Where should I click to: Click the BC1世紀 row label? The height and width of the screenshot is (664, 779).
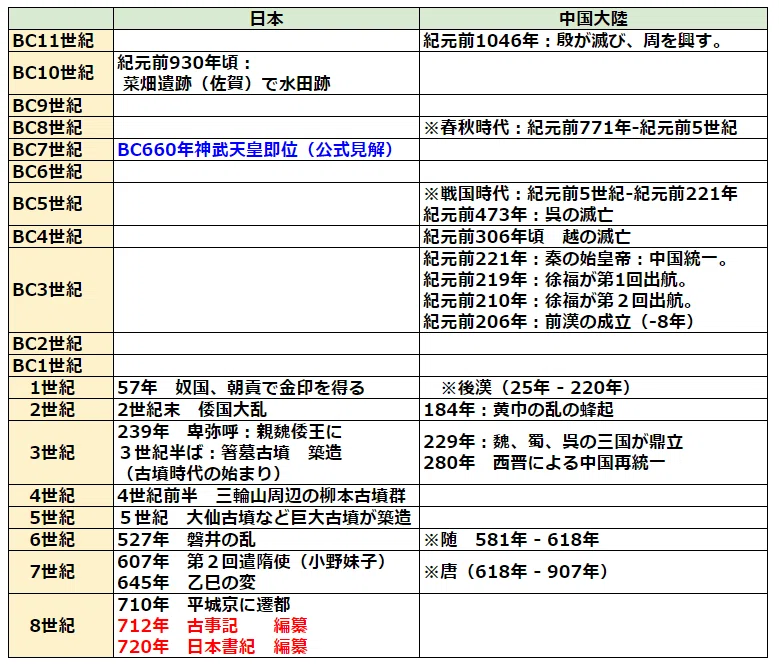[47, 366]
